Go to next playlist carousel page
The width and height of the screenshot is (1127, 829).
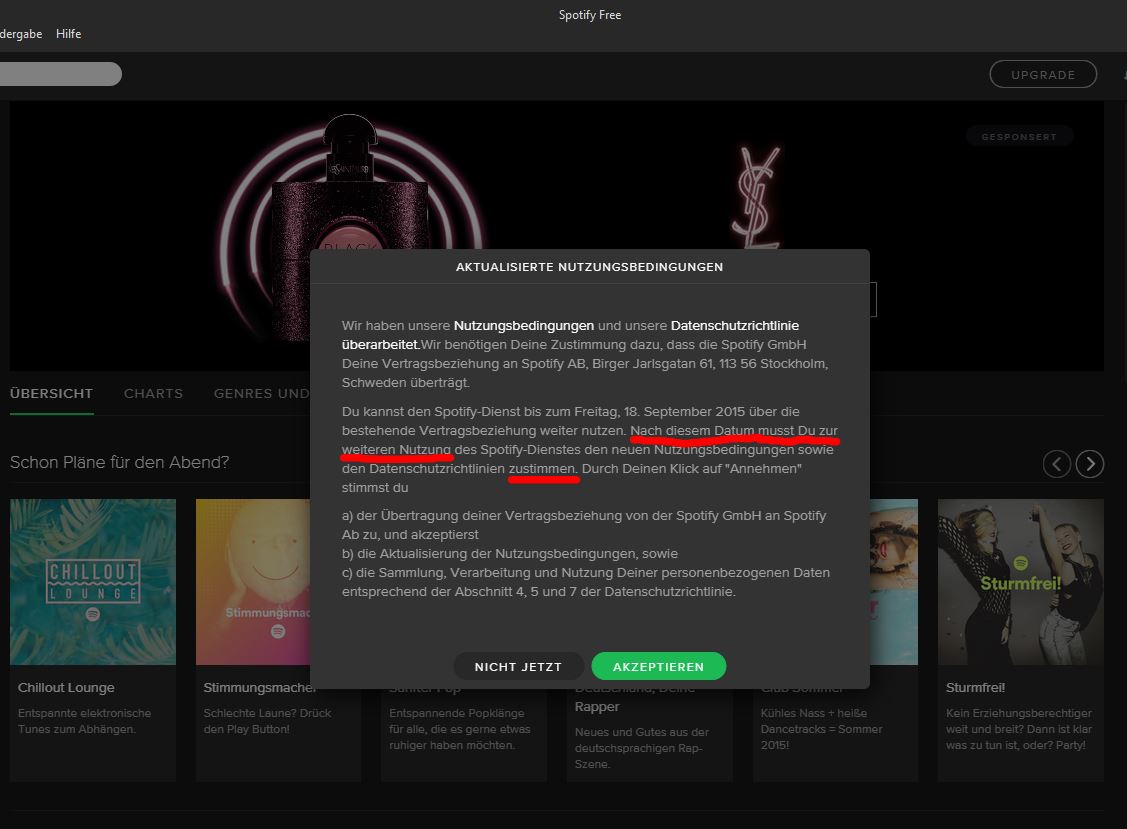click(1090, 464)
